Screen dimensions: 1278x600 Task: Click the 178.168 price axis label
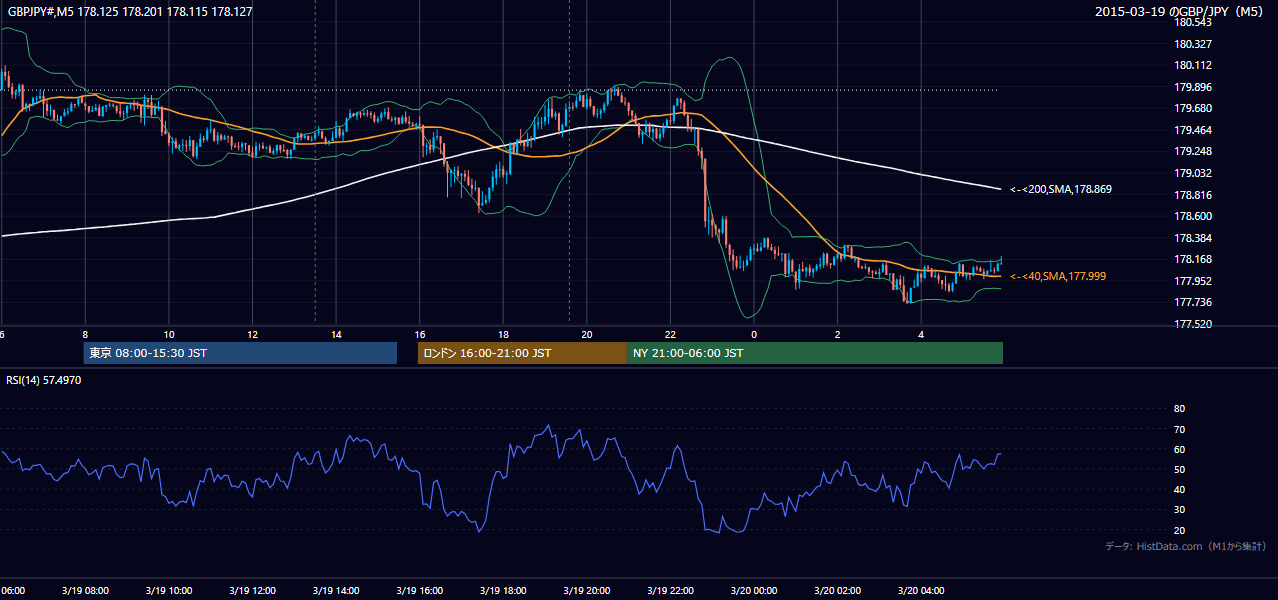point(1194,260)
